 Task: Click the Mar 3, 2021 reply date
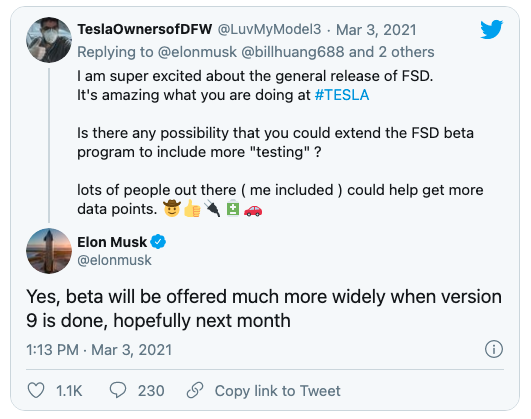point(376,30)
